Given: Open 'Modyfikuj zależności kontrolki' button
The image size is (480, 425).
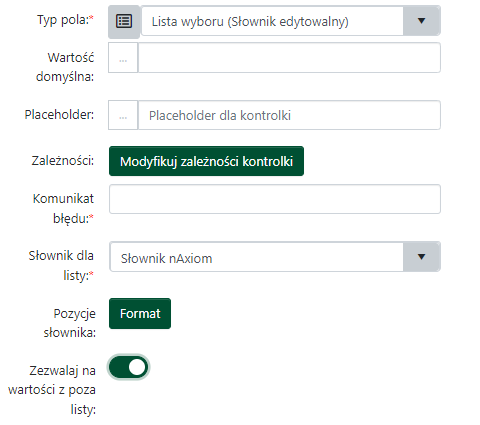Looking at the screenshot, I should [206, 161].
